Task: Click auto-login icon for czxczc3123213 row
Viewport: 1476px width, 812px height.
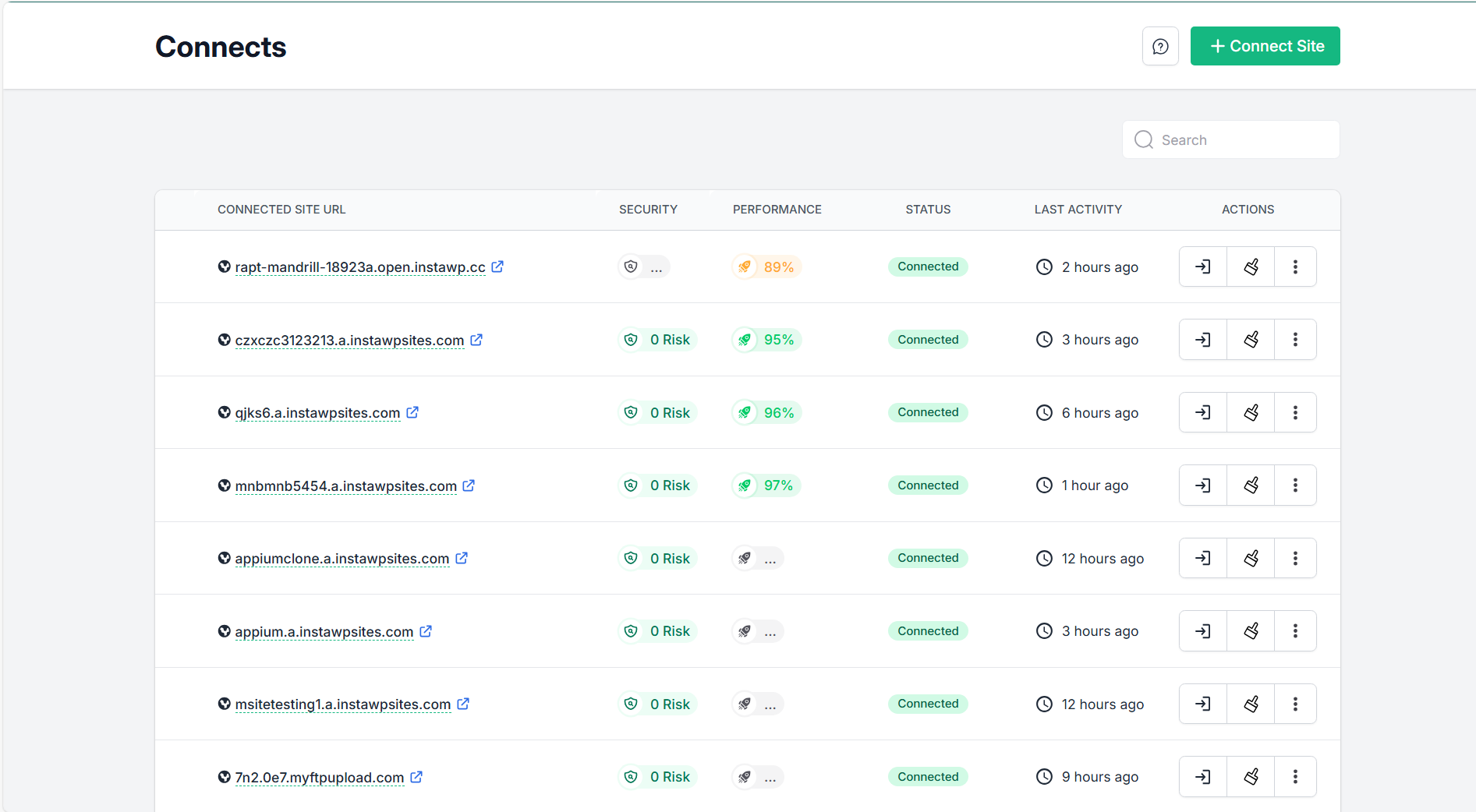Action: pyautogui.click(x=1203, y=340)
